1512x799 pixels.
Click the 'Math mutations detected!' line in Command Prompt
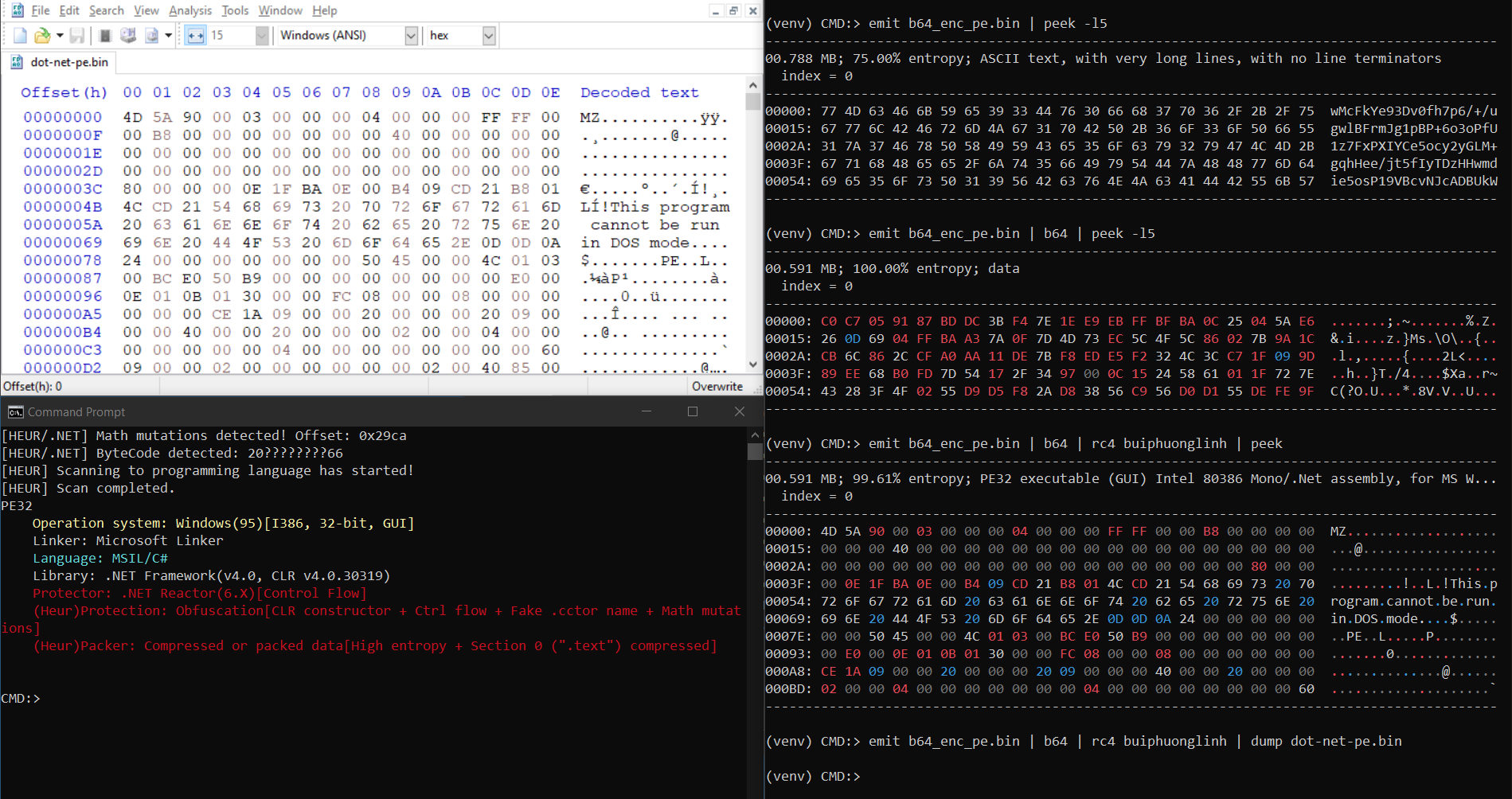coord(204,435)
